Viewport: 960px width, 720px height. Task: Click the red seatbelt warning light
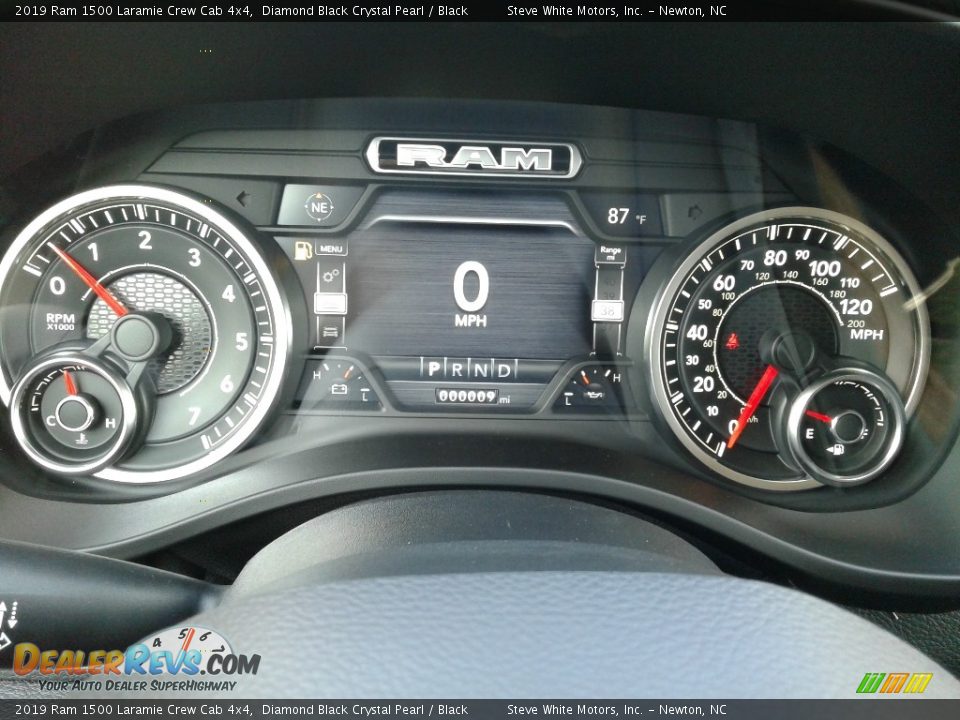coord(733,341)
